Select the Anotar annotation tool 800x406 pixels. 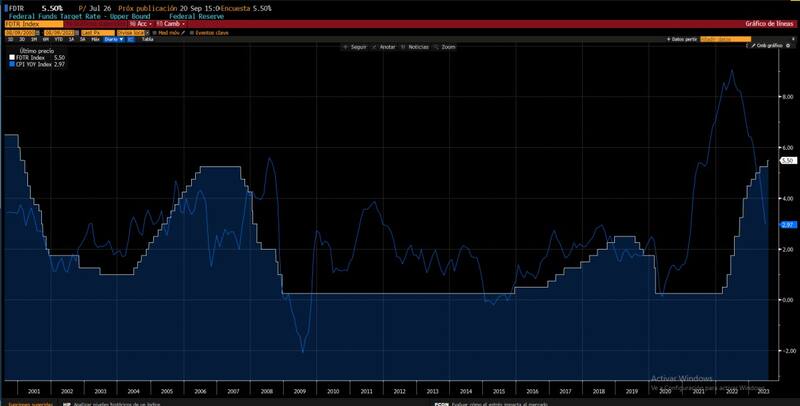(x=386, y=47)
